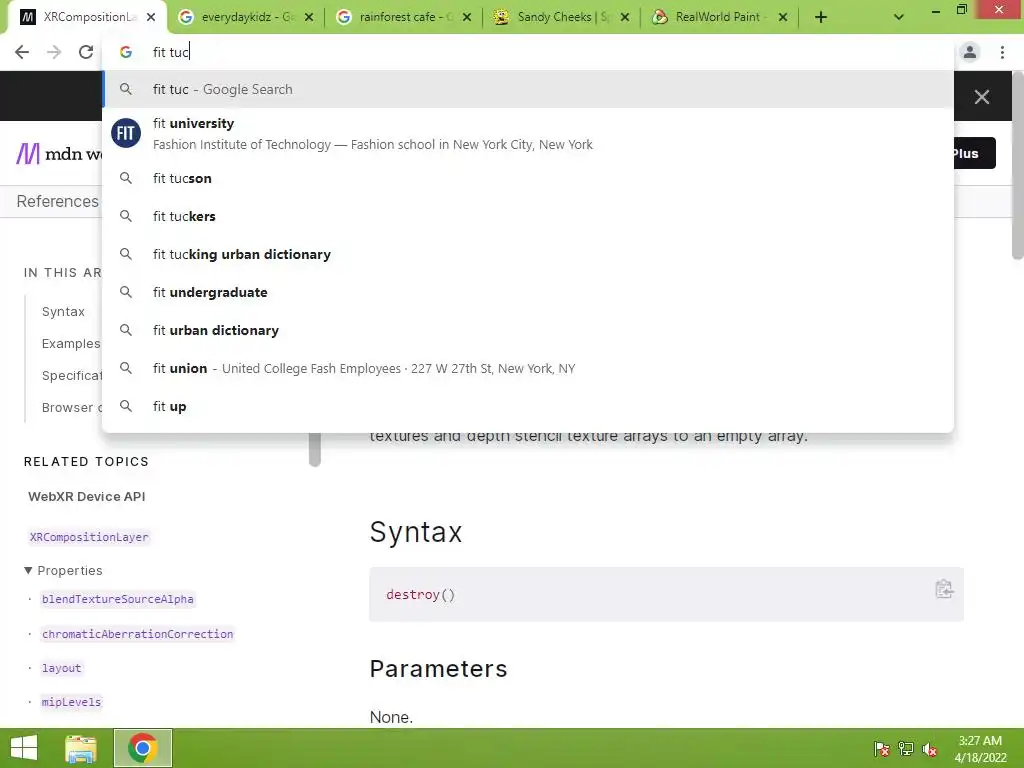Close the RealWorld Paint tab
The image size is (1024, 768).
tap(783, 17)
